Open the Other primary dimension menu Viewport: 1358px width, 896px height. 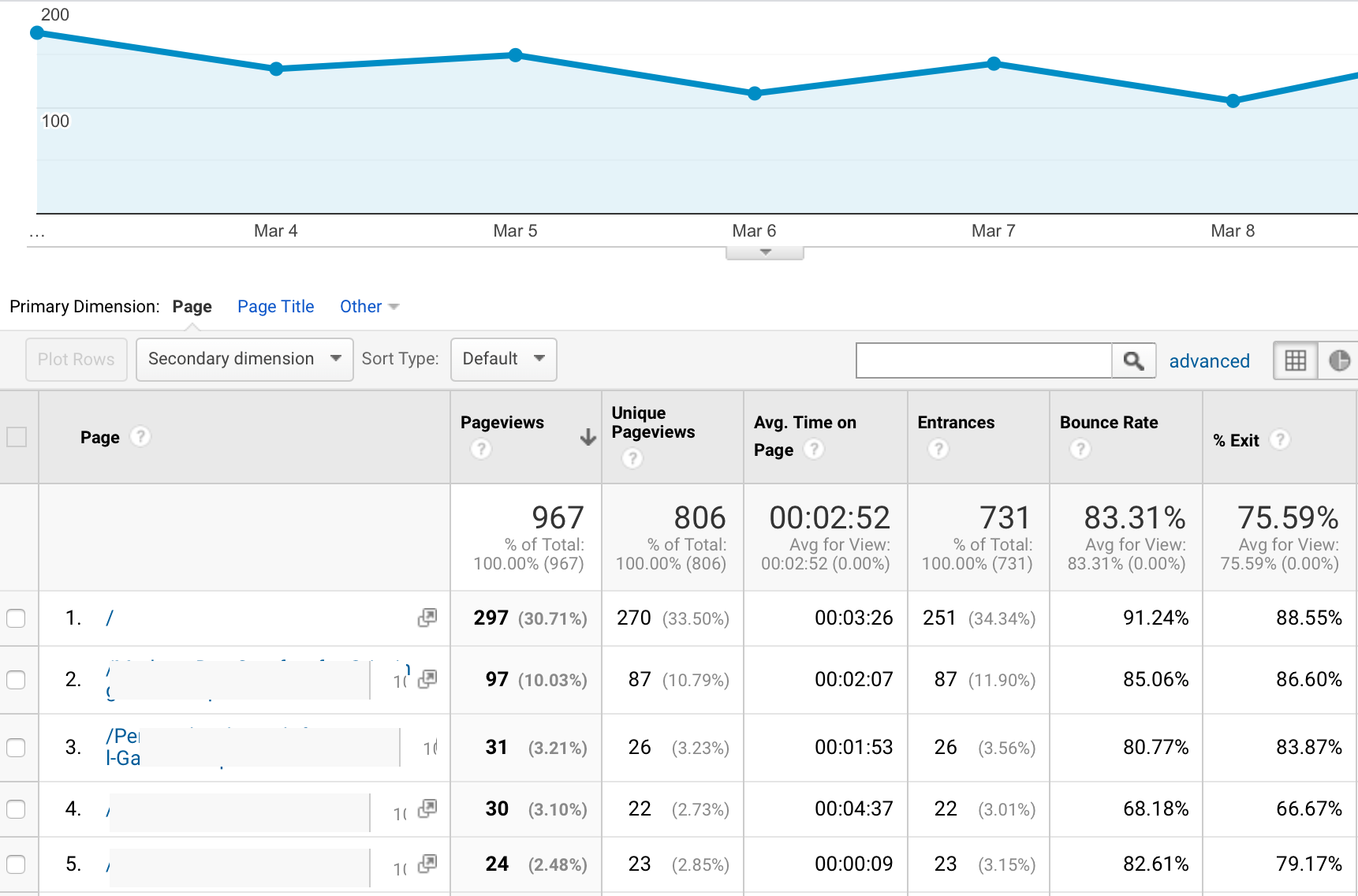point(367,306)
